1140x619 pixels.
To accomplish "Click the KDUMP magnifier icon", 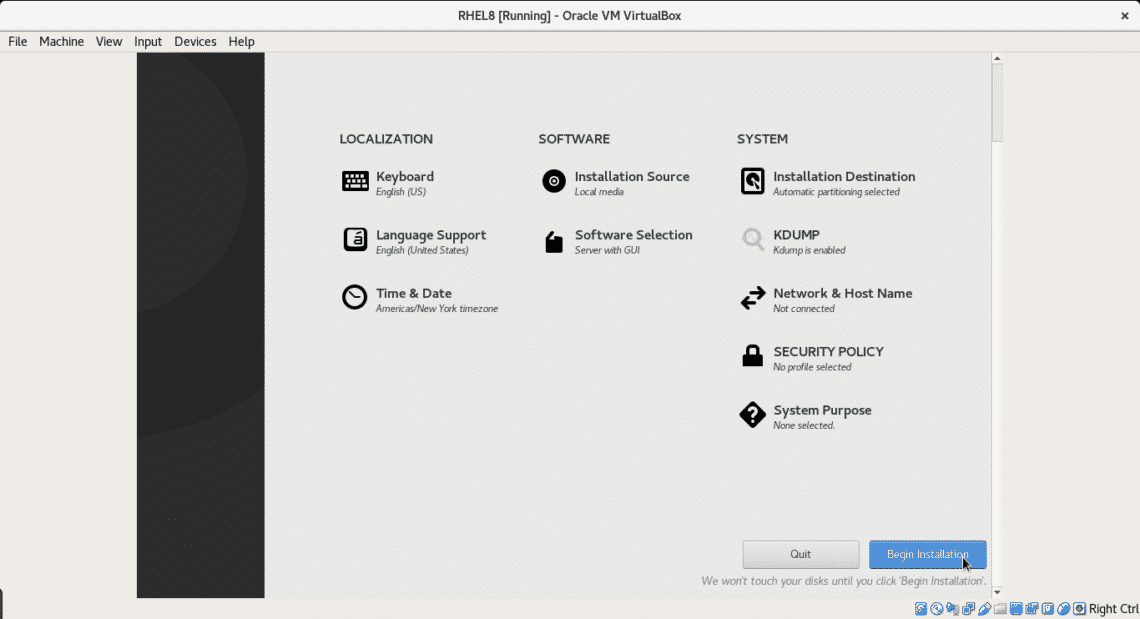I will coord(752,239).
